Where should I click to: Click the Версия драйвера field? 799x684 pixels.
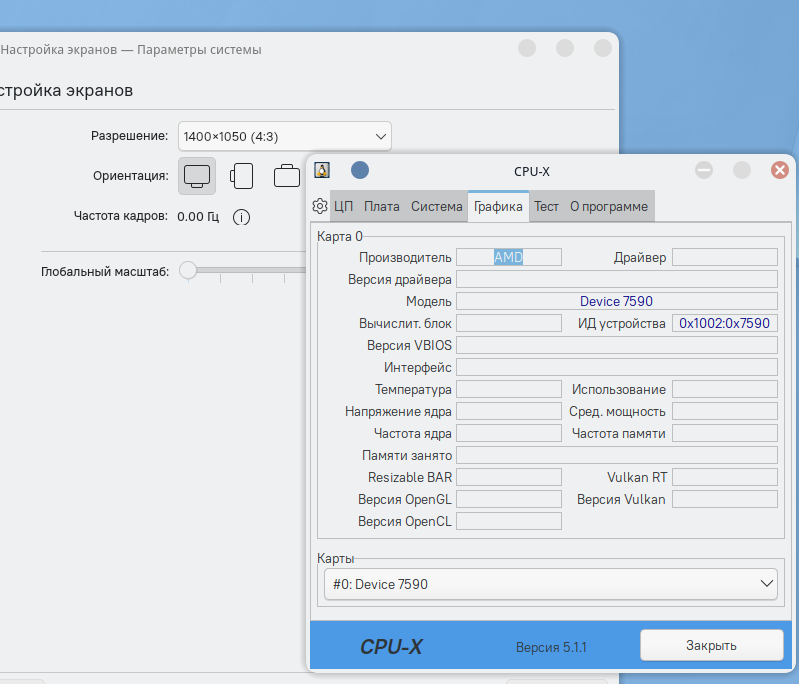click(x=617, y=279)
